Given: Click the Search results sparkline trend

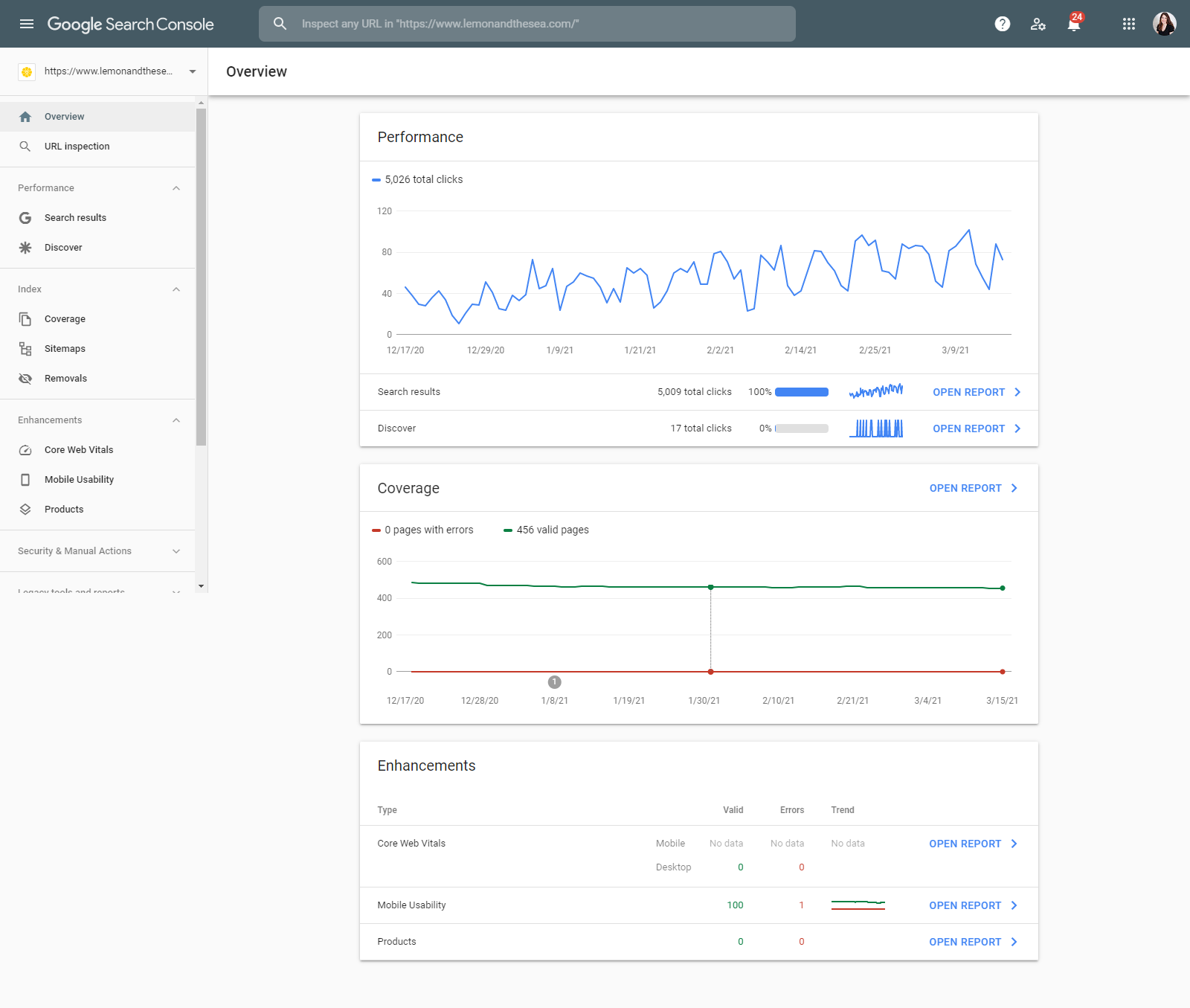Looking at the screenshot, I should point(876,391).
